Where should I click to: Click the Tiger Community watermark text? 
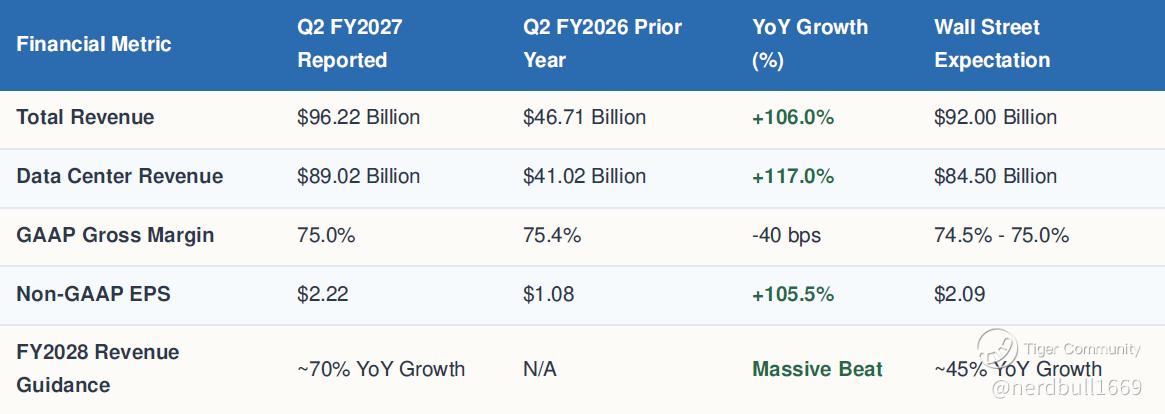[1081, 349]
